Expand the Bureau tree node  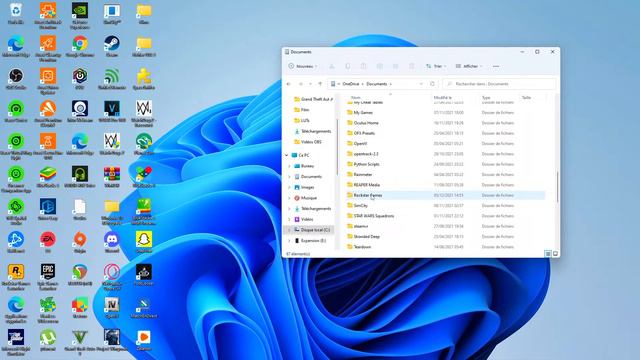pyautogui.click(x=290, y=166)
